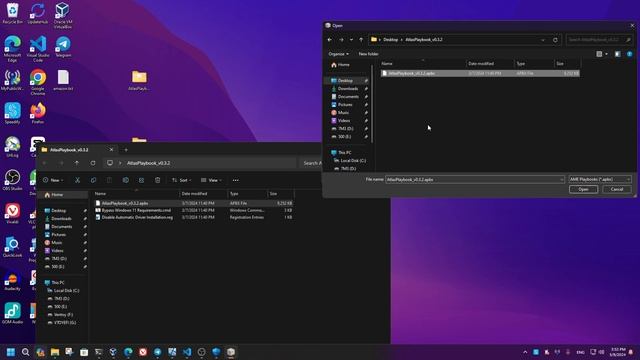Open the New dropdown in File Explorer
640x360 pixels.
pyautogui.click(x=53, y=180)
